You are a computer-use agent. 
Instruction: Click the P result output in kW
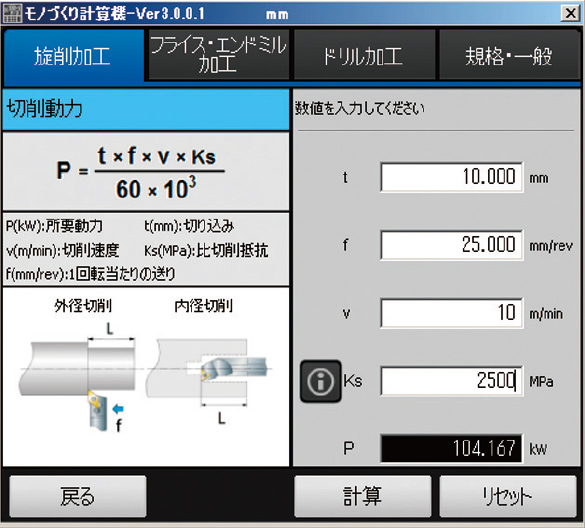pos(451,448)
